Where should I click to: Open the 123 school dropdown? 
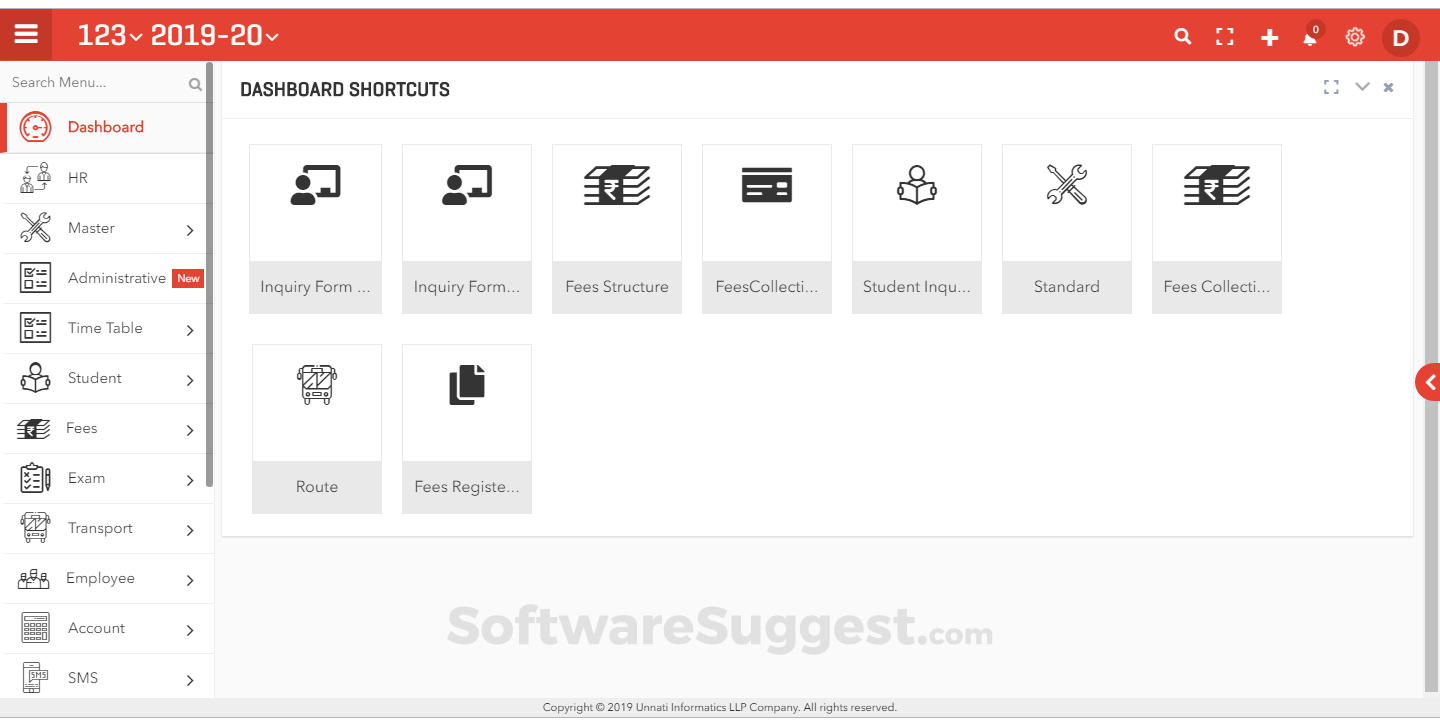(x=110, y=35)
